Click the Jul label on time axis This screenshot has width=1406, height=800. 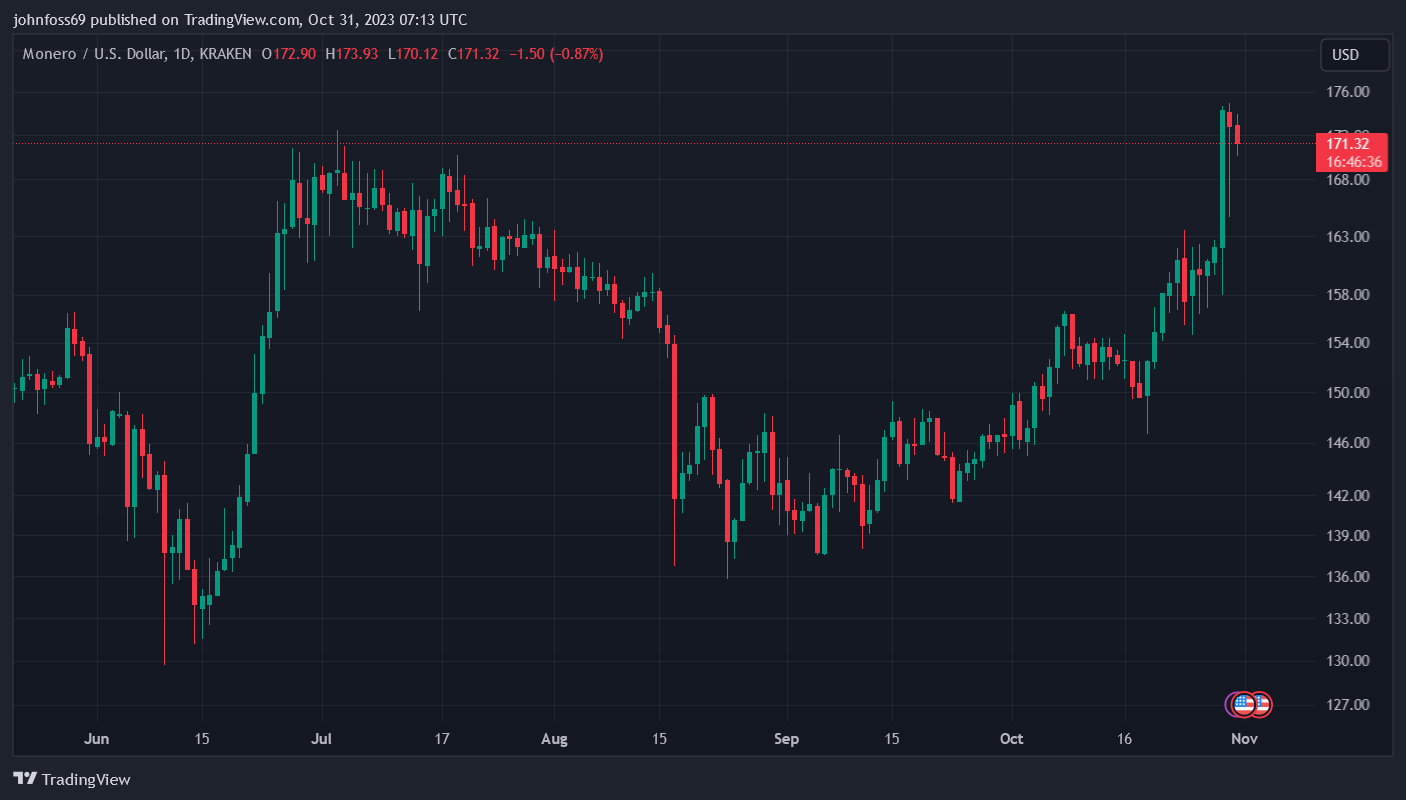point(321,739)
